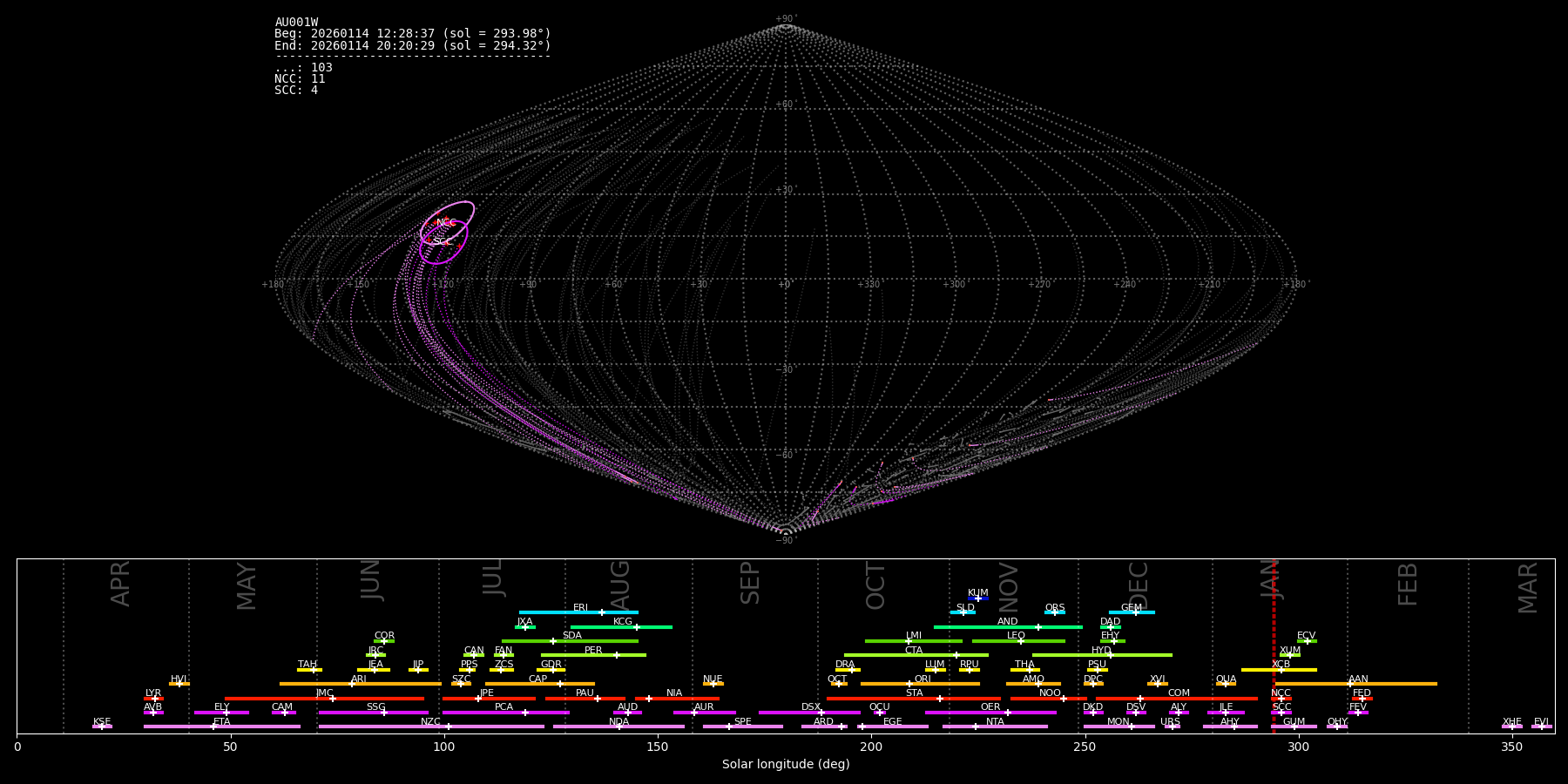This screenshot has width=1568, height=784.
Task: Click the QUA shower label
Action: [x=1226, y=679]
